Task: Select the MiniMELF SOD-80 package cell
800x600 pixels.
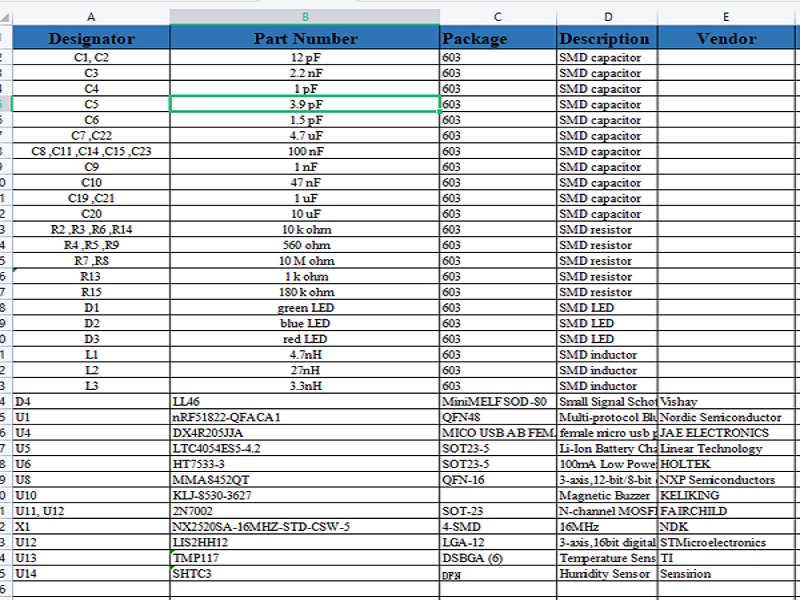Action: (x=498, y=402)
